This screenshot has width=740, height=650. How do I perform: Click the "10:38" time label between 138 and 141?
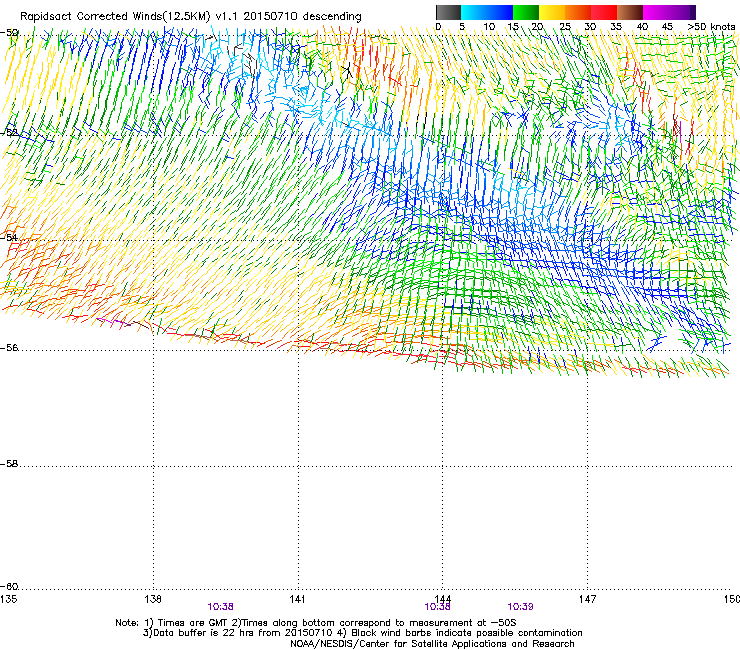pos(220,607)
